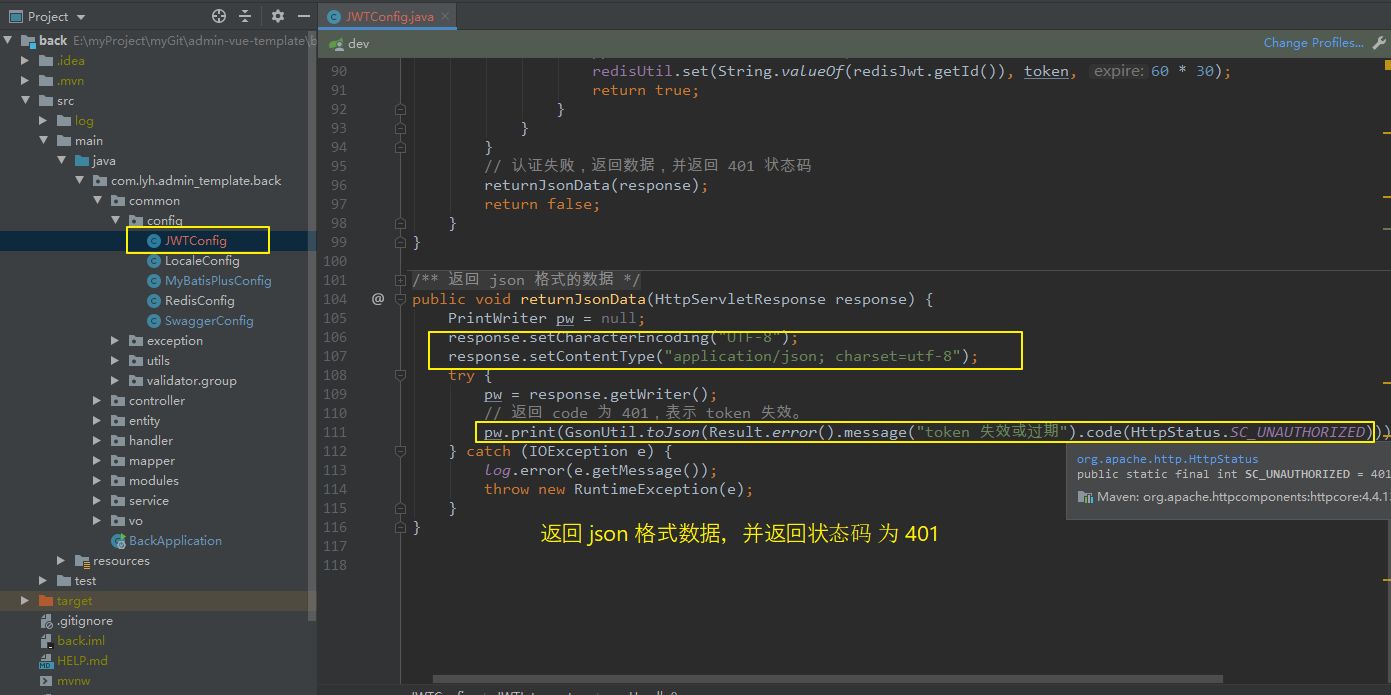1391x695 pixels.
Task: Open Project panel settings gear
Action: 278,16
